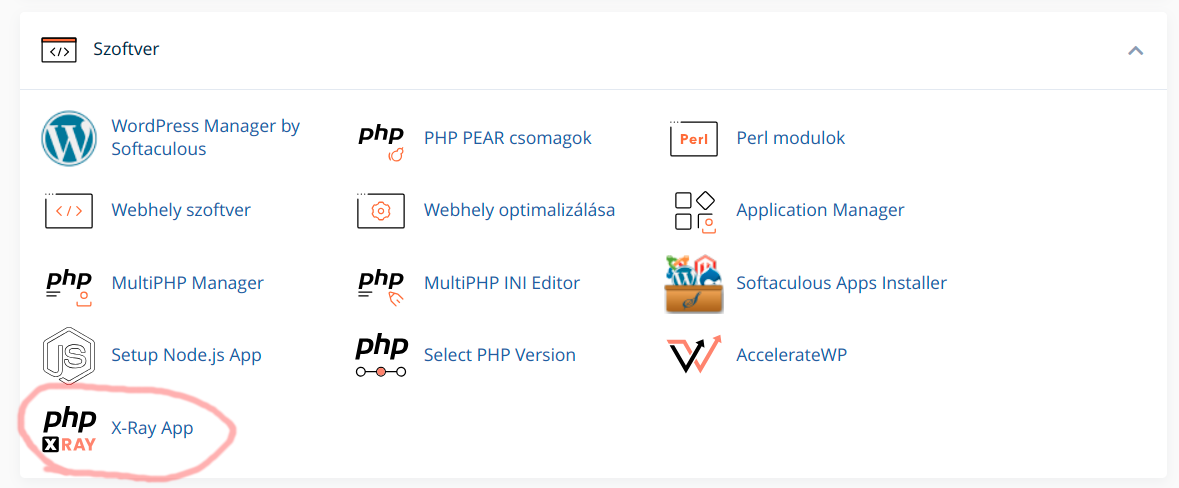
Task: Click the PHP X-Ray icon
Action: 69,429
